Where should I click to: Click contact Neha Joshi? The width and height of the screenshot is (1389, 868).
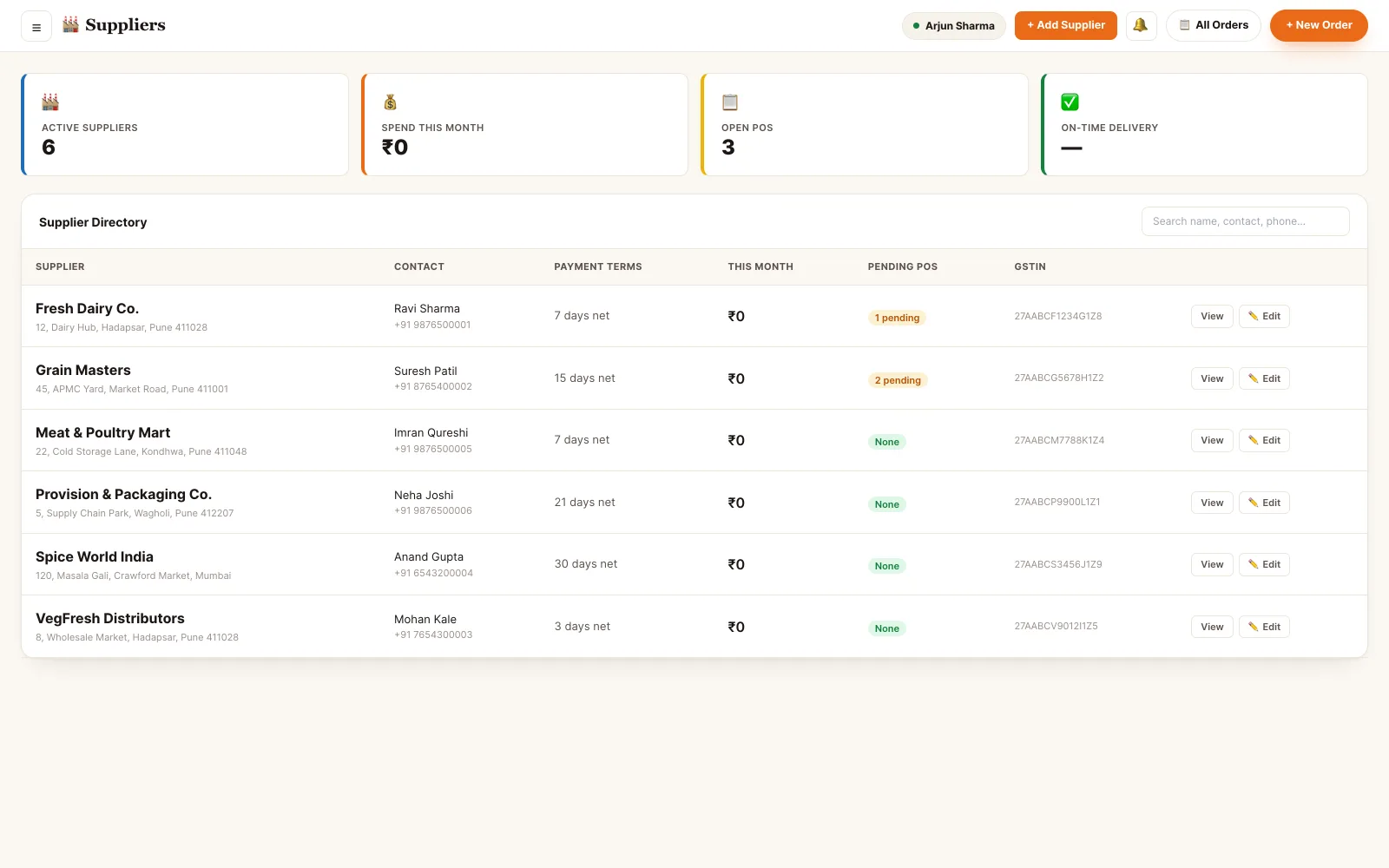pyautogui.click(x=424, y=495)
